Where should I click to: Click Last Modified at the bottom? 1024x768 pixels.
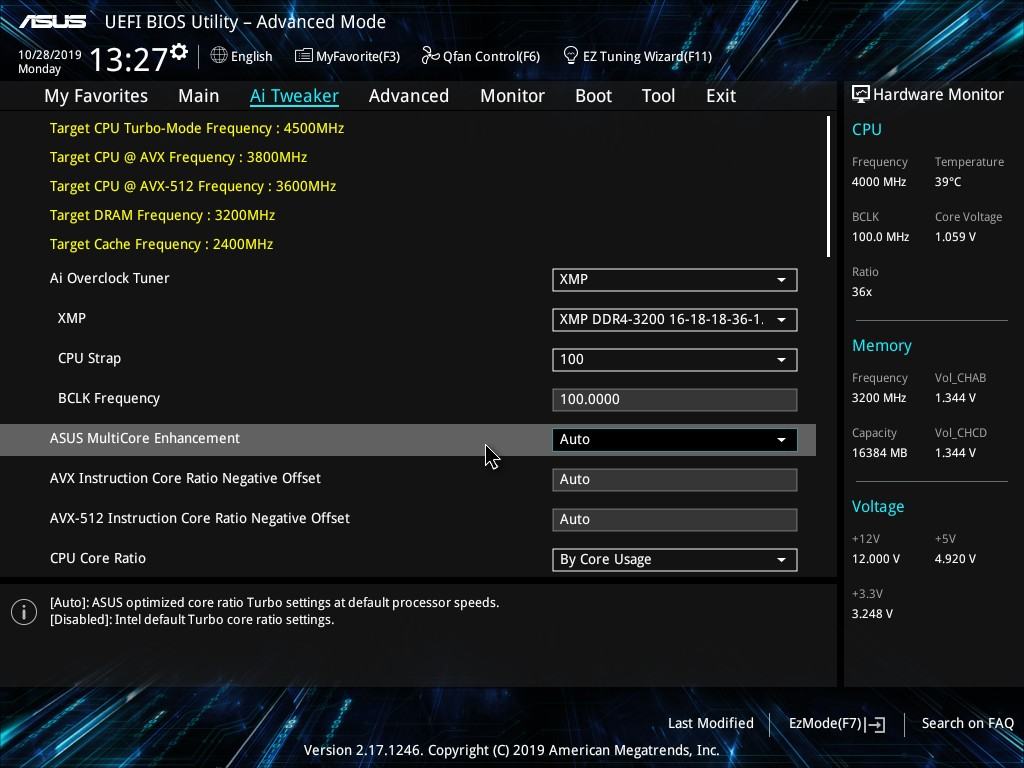click(711, 723)
